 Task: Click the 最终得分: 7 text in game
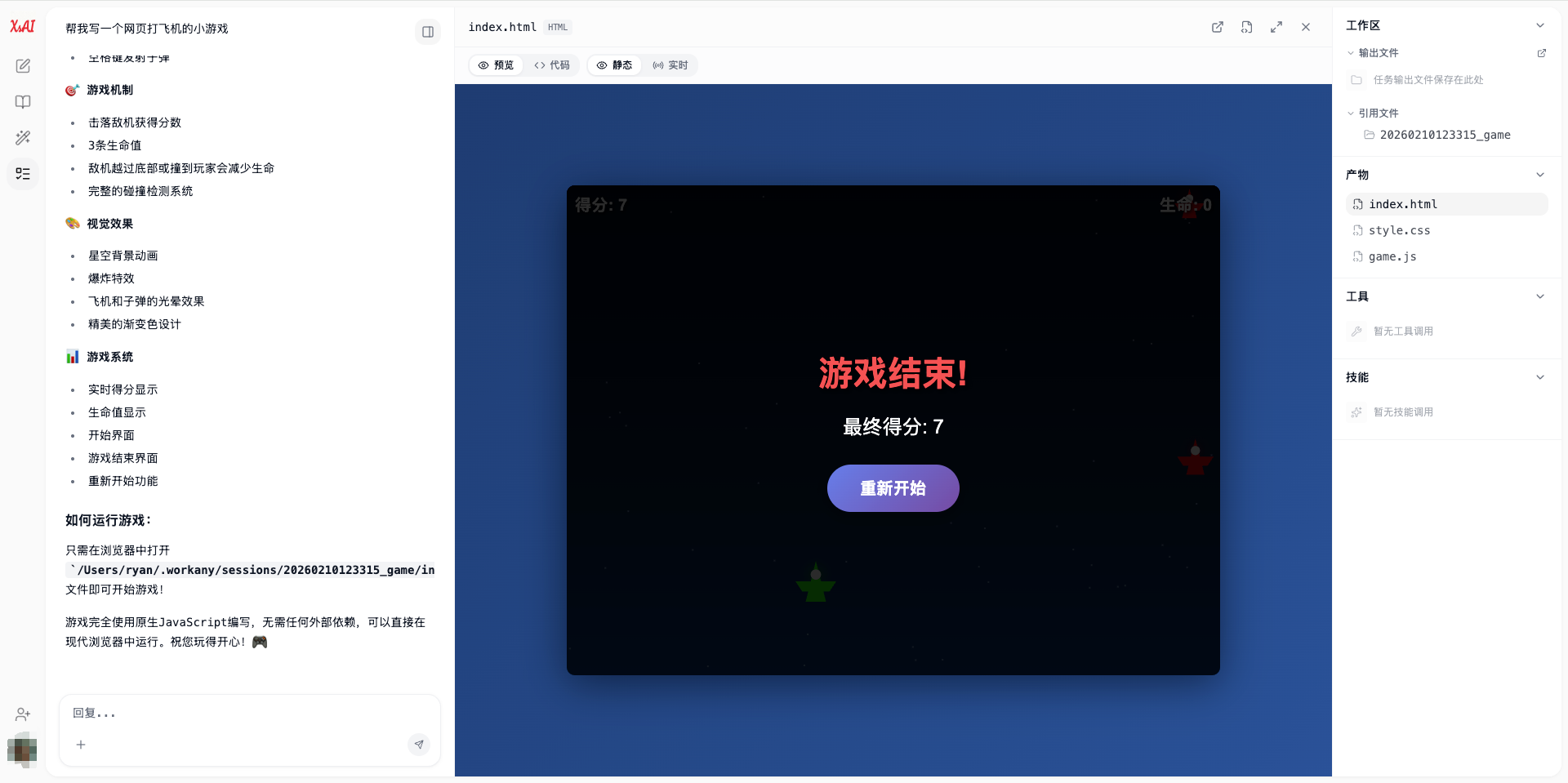[x=893, y=426]
